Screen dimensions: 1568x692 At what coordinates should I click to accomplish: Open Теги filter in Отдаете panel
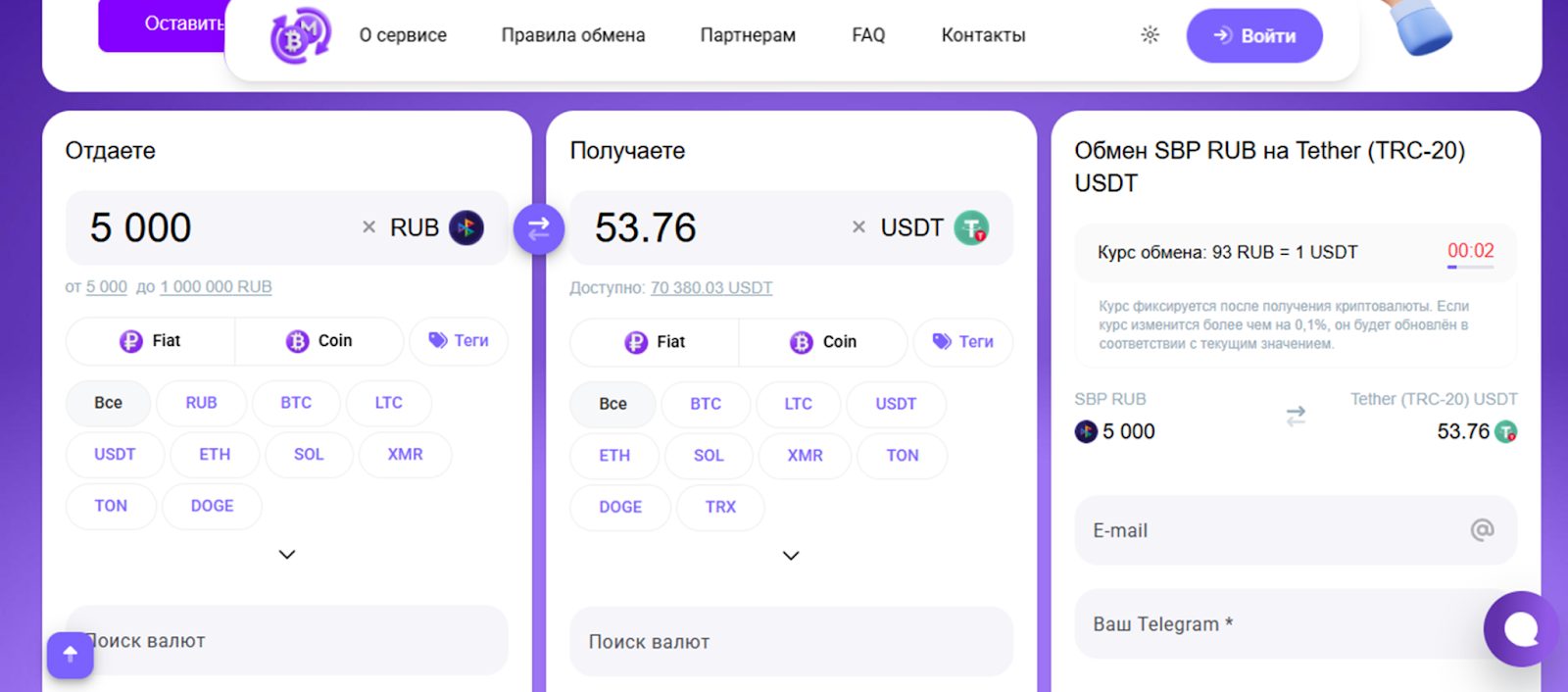point(459,341)
